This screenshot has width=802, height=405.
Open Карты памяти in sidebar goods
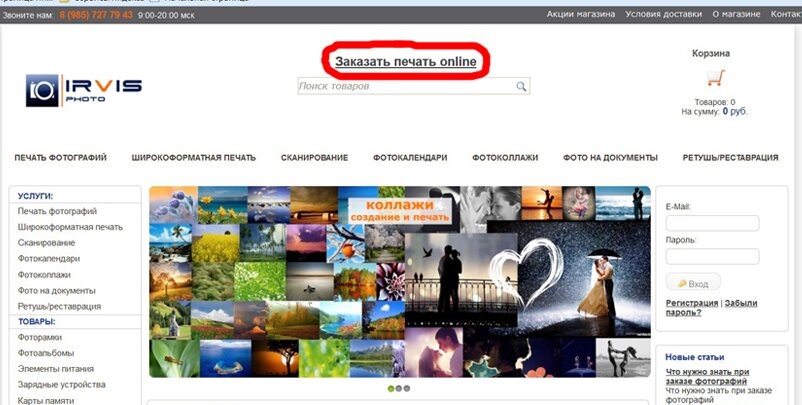pyautogui.click(x=46, y=400)
